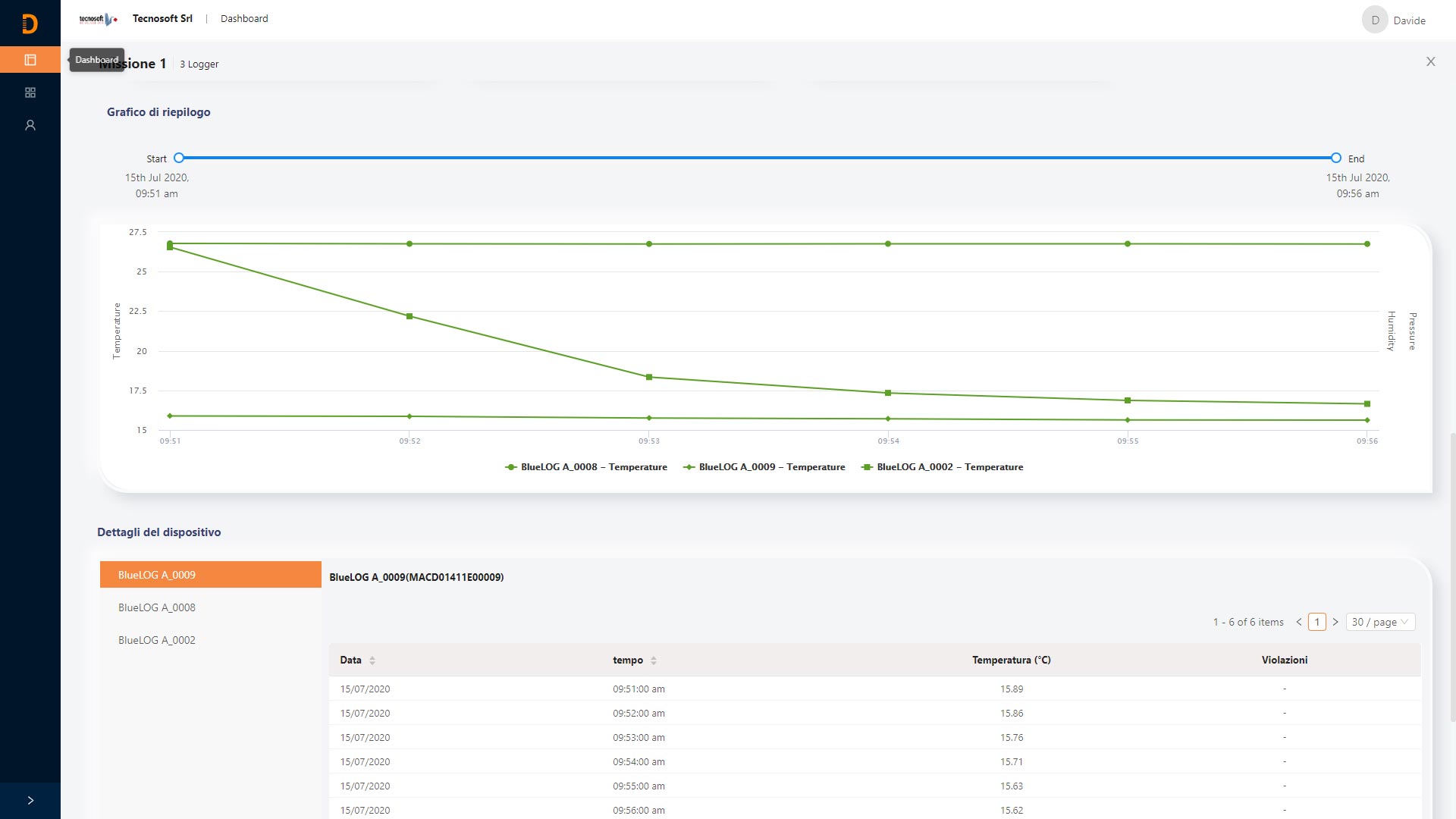The image size is (1456, 819).
Task: Click the Violazioni column header
Action: pyautogui.click(x=1285, y=661)
